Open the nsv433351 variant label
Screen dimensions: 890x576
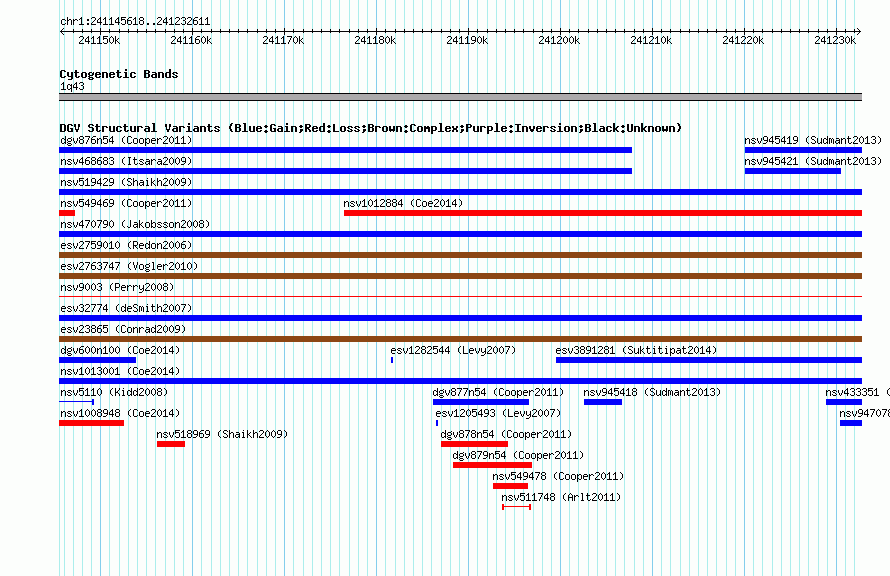click(857, 392)
